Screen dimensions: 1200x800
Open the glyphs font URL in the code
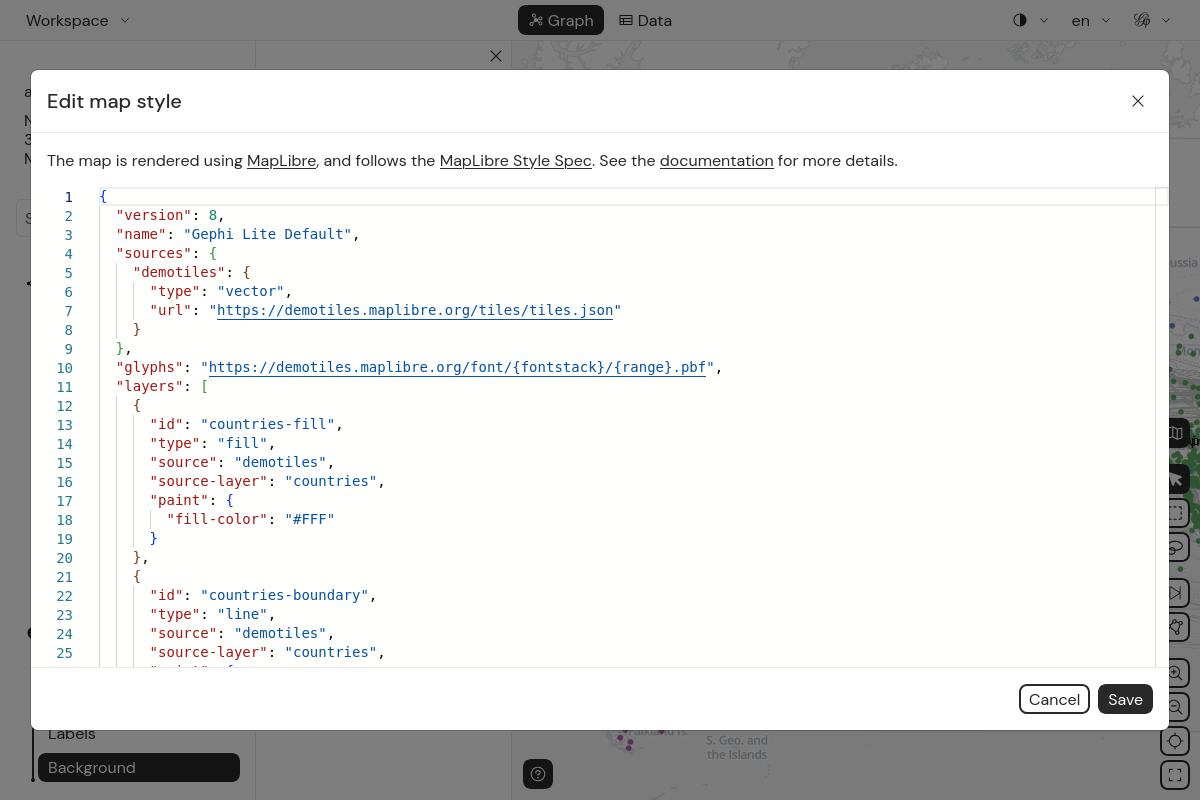point(458,368)
